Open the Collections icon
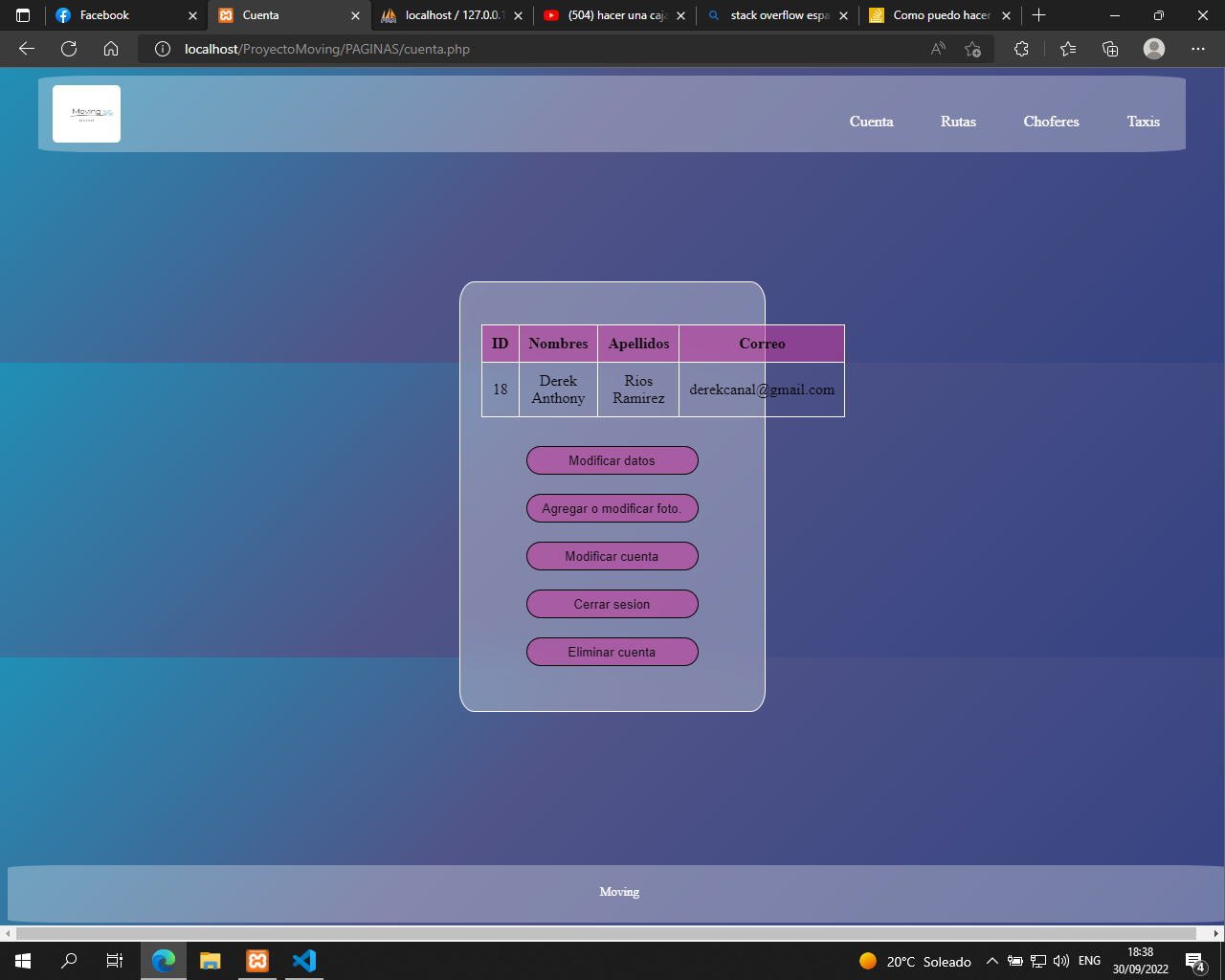 coord(1110,49)
